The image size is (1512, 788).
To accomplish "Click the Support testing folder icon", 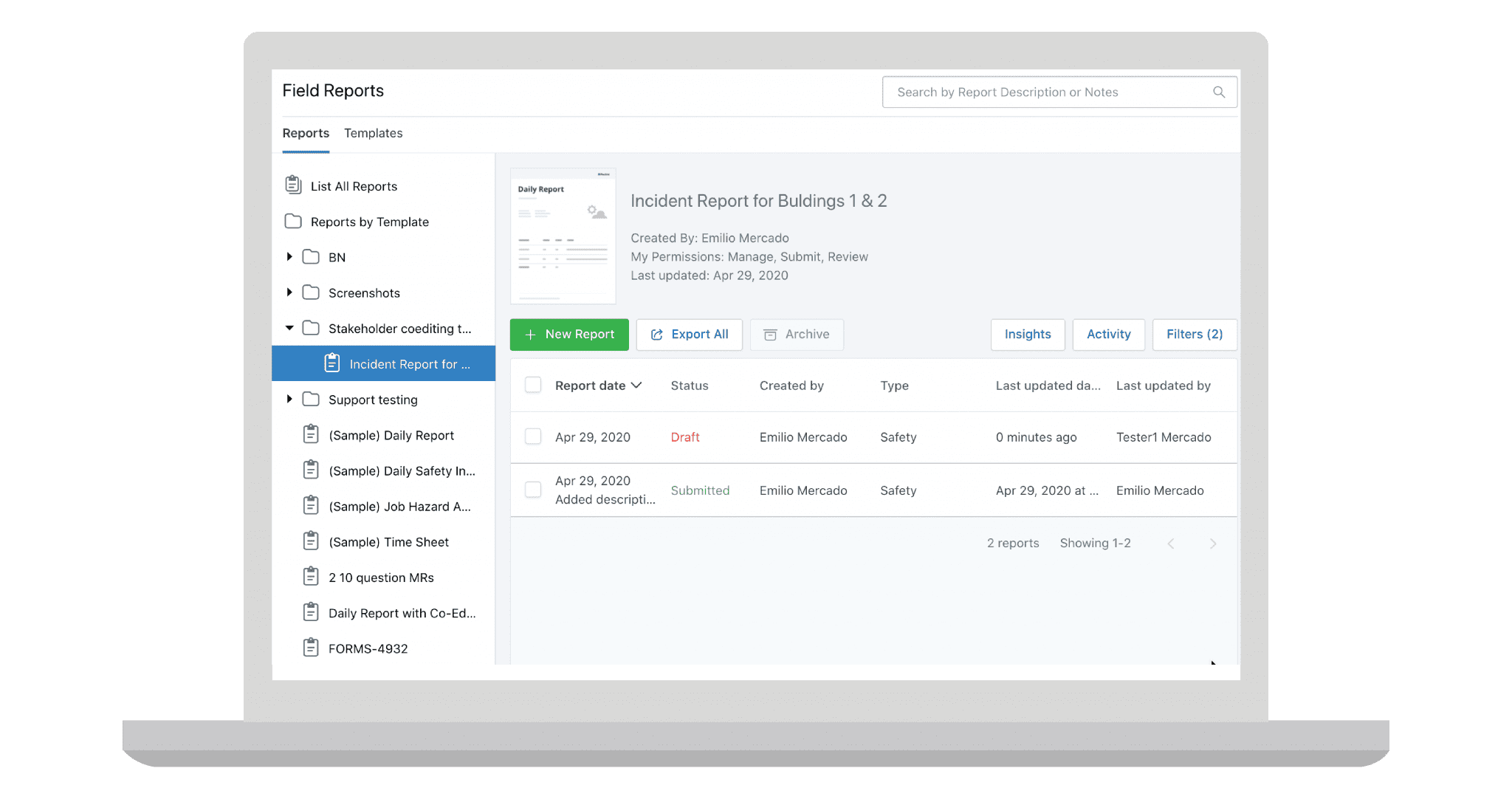I will pos(311,399).
